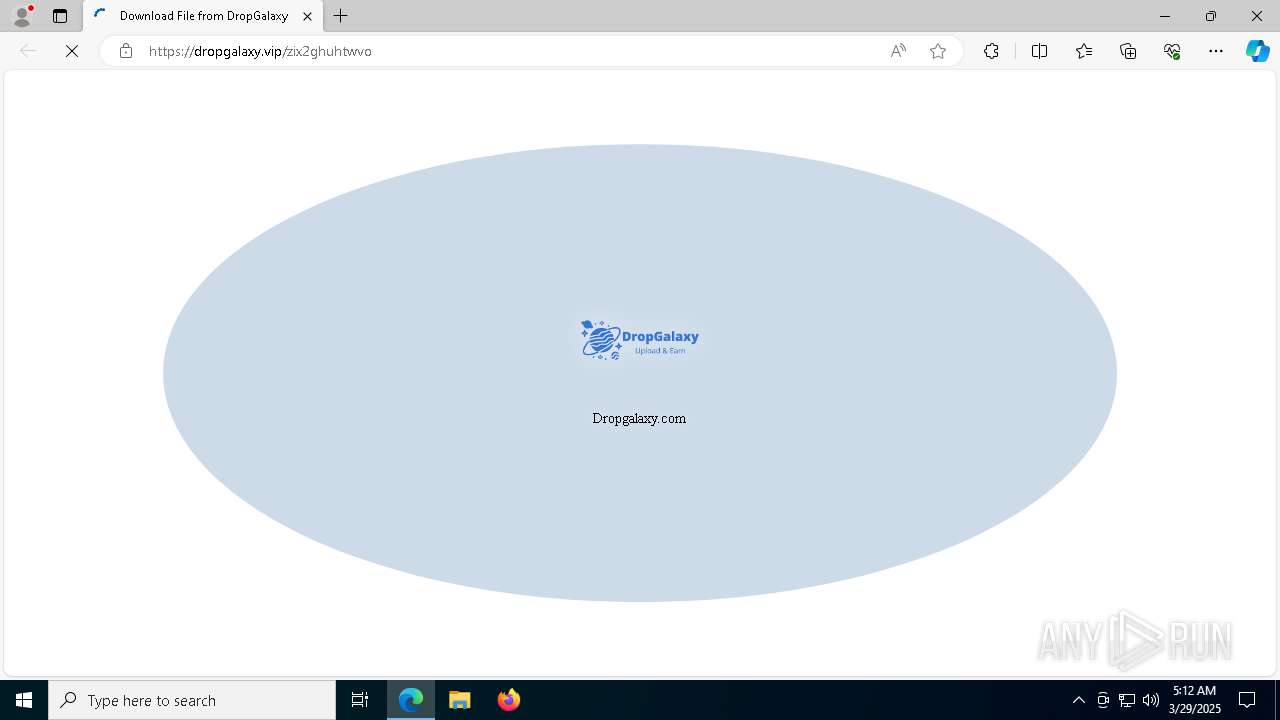Click the Type here to search box
This screenshot has height=720, width=1280.
coord(192,700)
